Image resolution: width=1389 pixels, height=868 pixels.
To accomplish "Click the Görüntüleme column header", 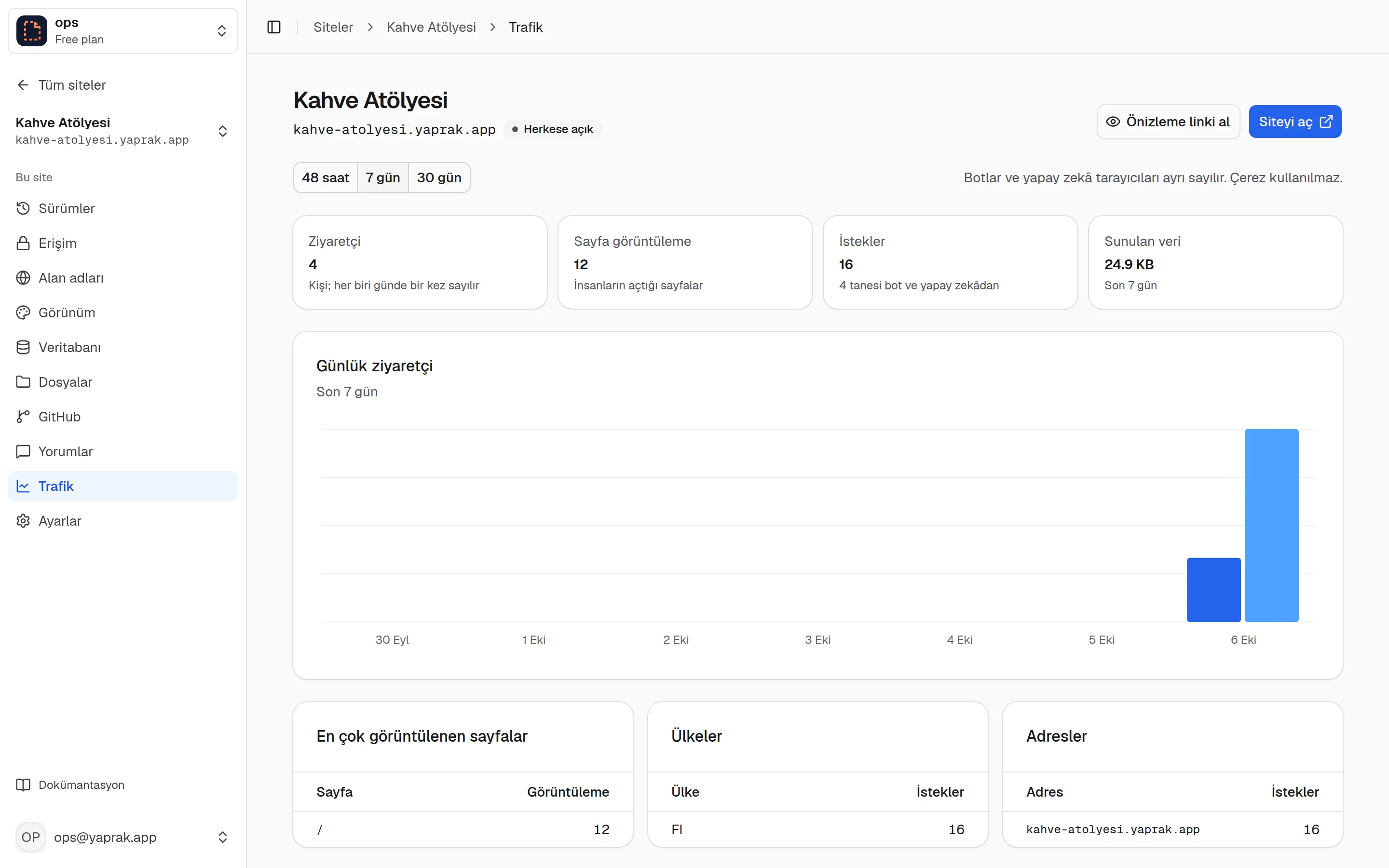I will pyautogui.click(x=568, y=792).
